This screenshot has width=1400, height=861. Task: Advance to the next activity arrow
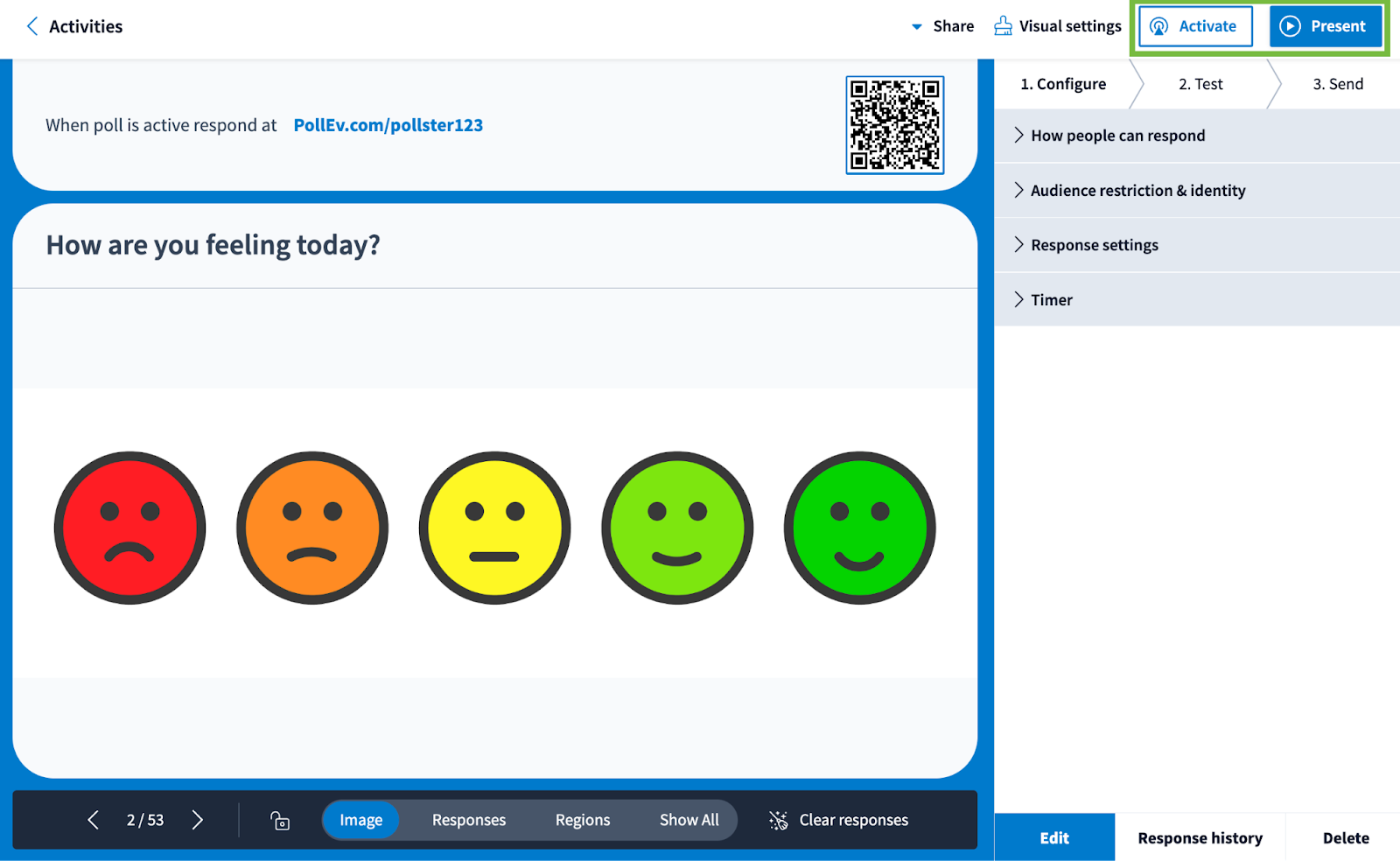pyautogui.click(x=198, y=820)
